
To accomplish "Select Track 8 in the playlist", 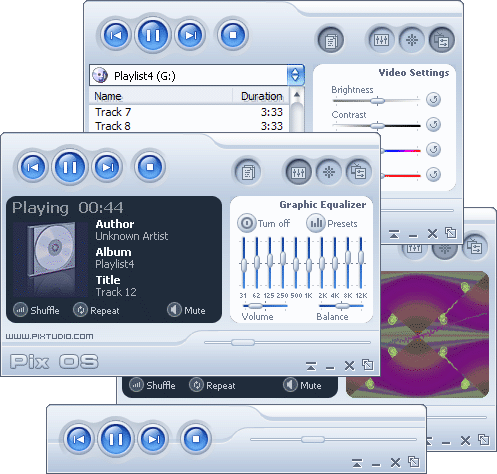I will [x=189, y=126].
